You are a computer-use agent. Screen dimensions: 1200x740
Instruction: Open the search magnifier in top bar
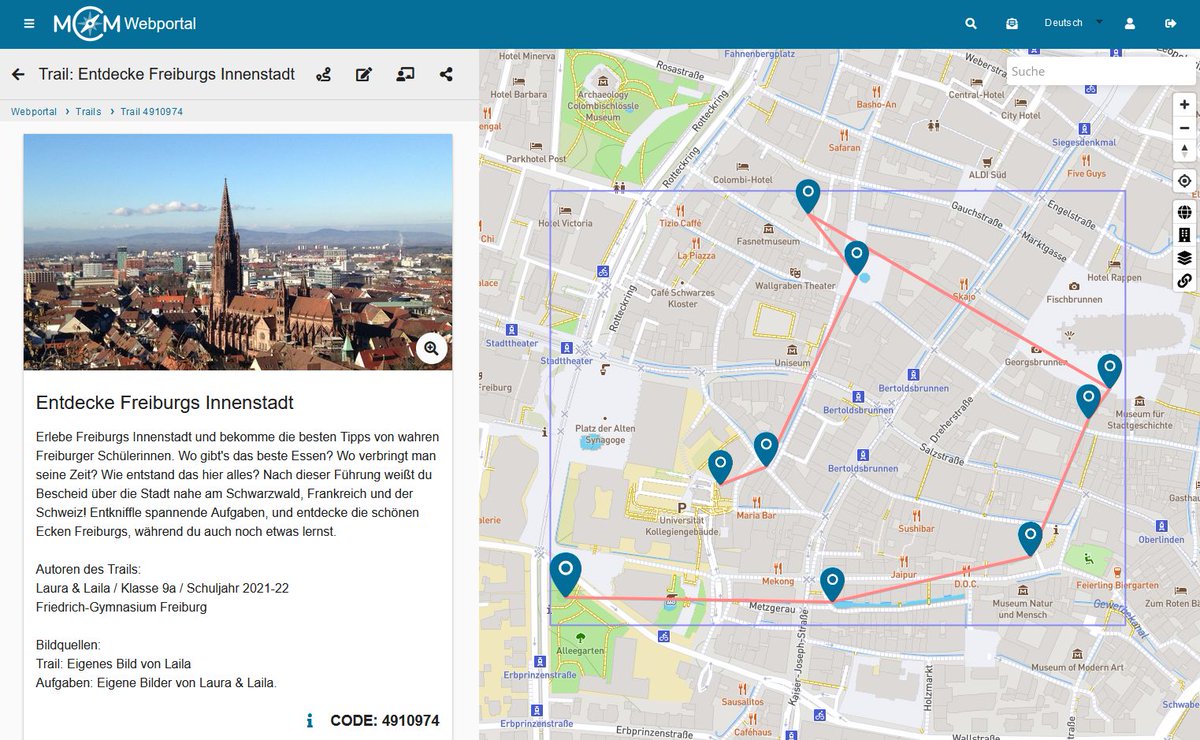[970, 24]
